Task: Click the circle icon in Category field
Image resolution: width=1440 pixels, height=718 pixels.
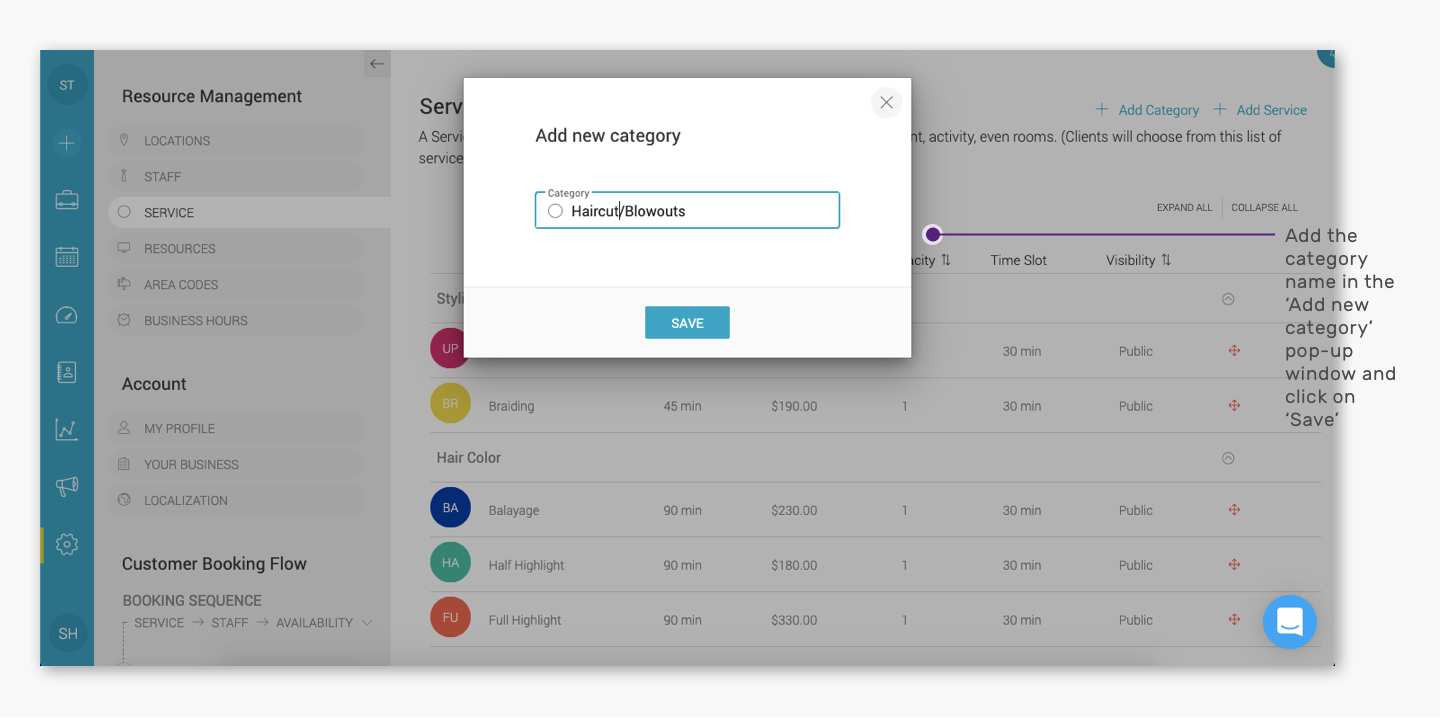Action: click(x=555, y=211)
